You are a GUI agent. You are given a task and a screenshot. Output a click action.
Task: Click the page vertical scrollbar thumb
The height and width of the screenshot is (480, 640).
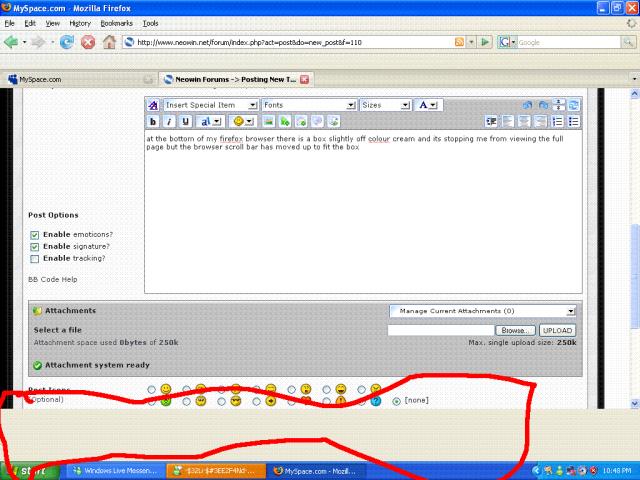pyautogui.click(x=634, y=277)
